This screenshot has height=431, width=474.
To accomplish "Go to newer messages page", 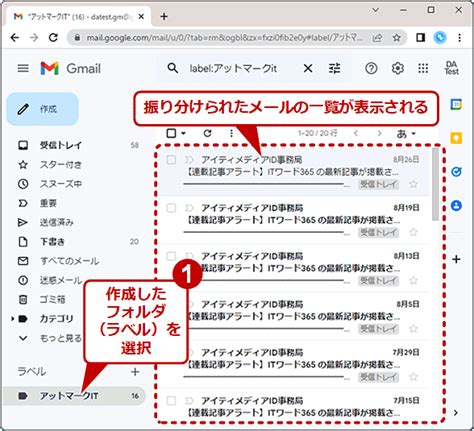I will 356,133.
